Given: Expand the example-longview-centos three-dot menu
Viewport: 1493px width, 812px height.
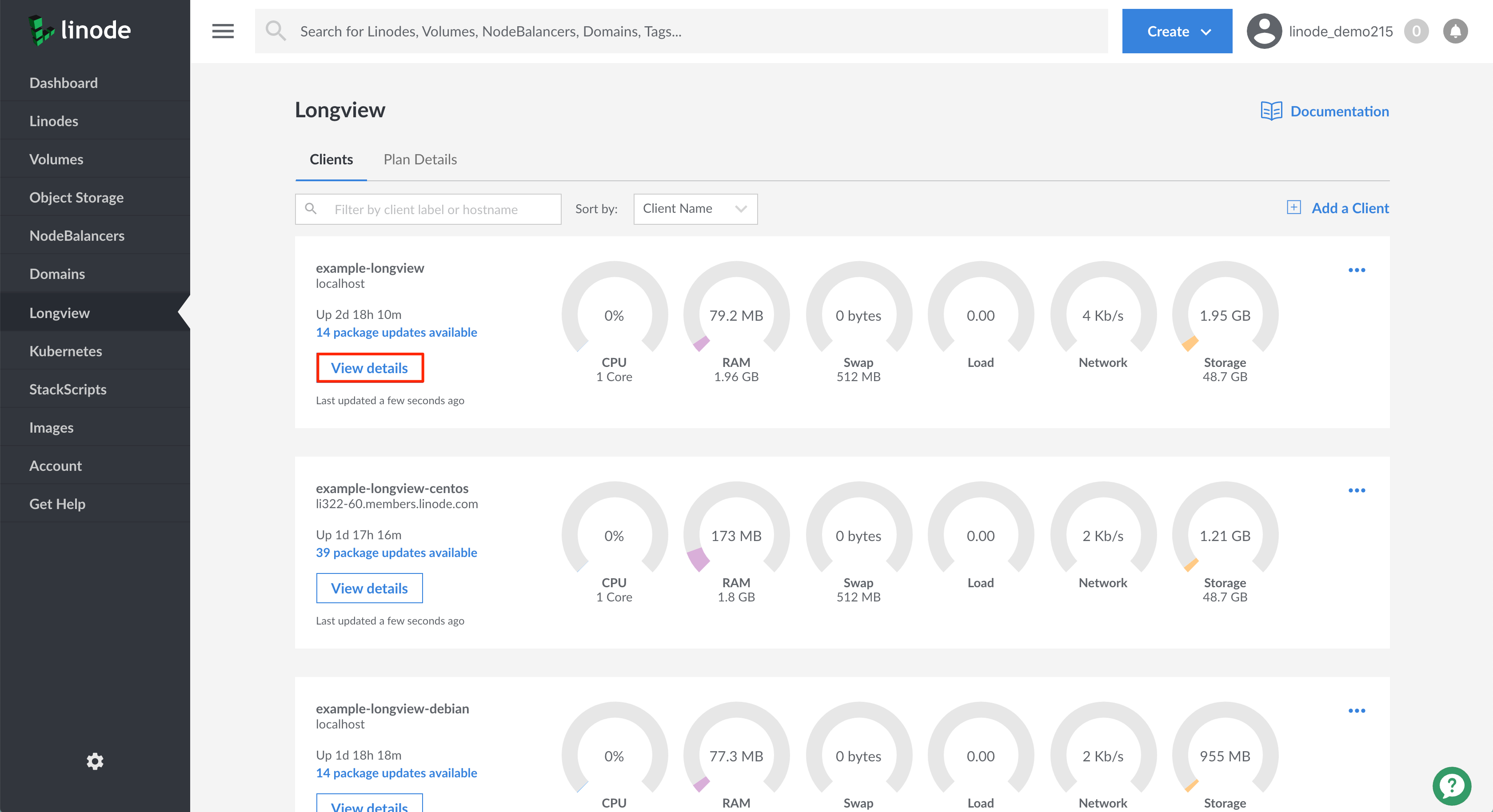Looking at the screenshot, I should [x=1357, y=490].
